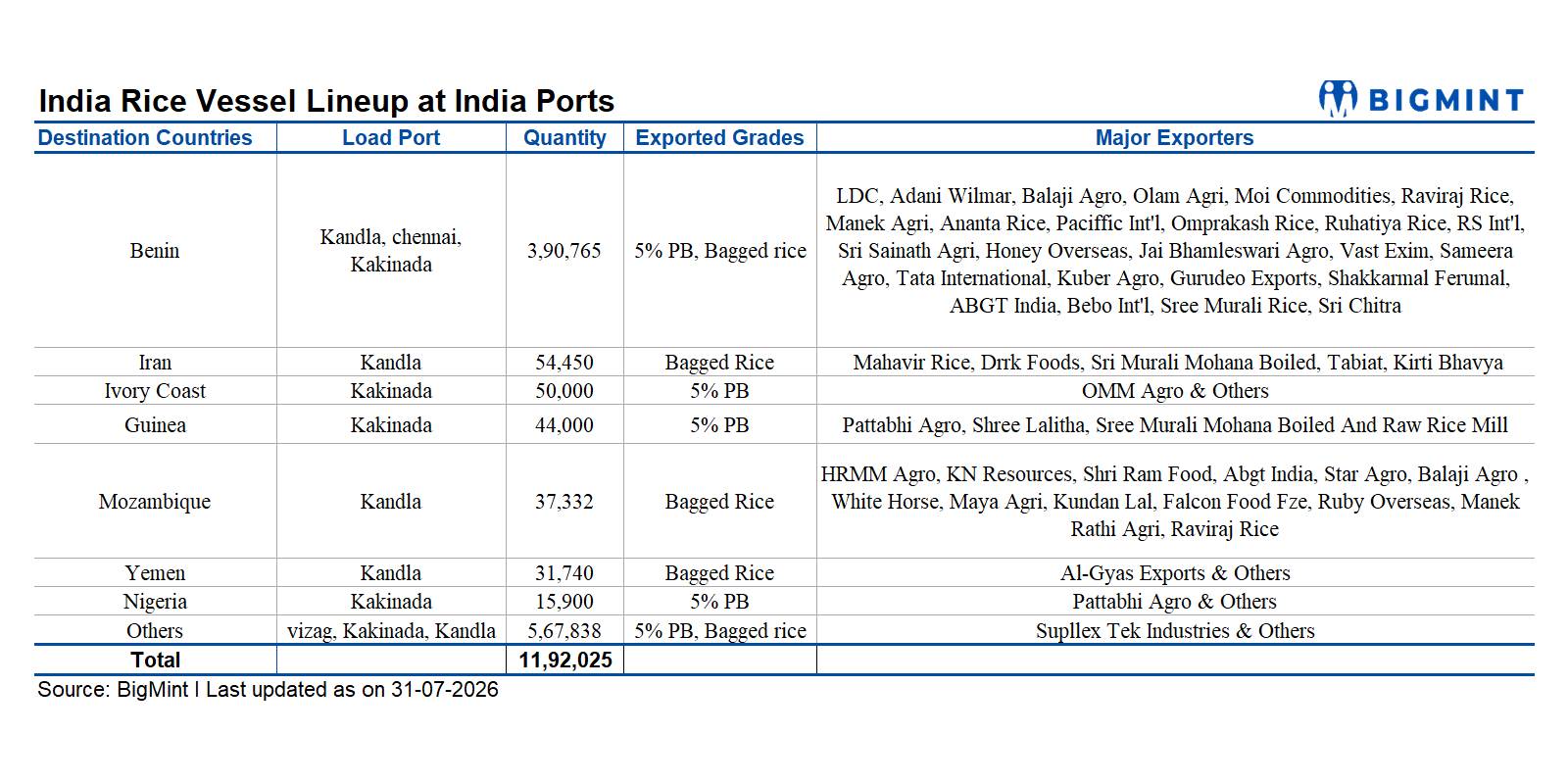Image resolution: width=1568 pixels, height=784 pixels.
Task: Click the '5% PB' grade for Nigeria
Action: click(x=720, y=602)
